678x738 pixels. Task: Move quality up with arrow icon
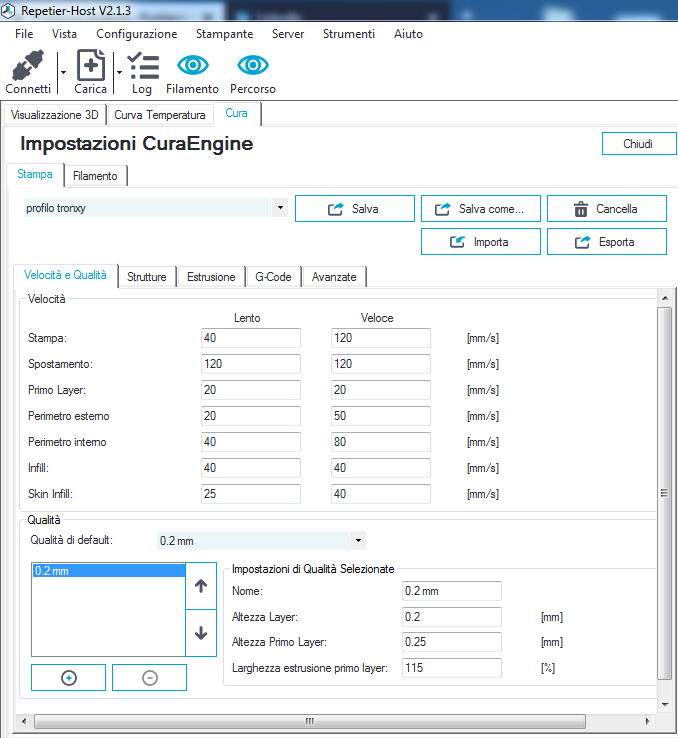click(201, 586)
